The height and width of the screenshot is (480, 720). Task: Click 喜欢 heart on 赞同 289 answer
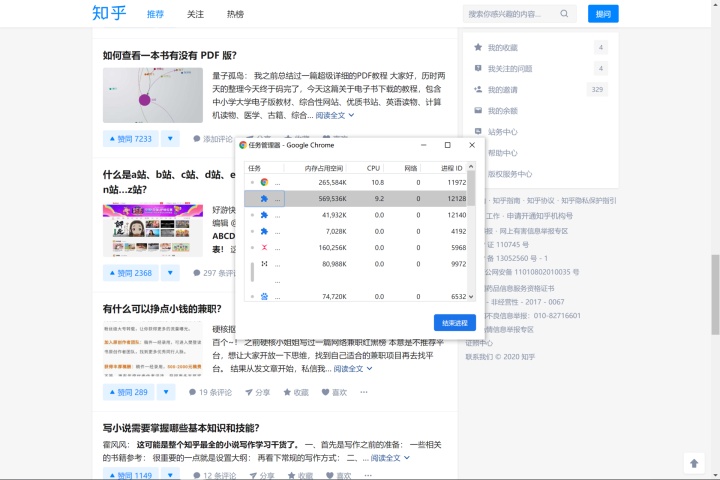tap(334, 392)
